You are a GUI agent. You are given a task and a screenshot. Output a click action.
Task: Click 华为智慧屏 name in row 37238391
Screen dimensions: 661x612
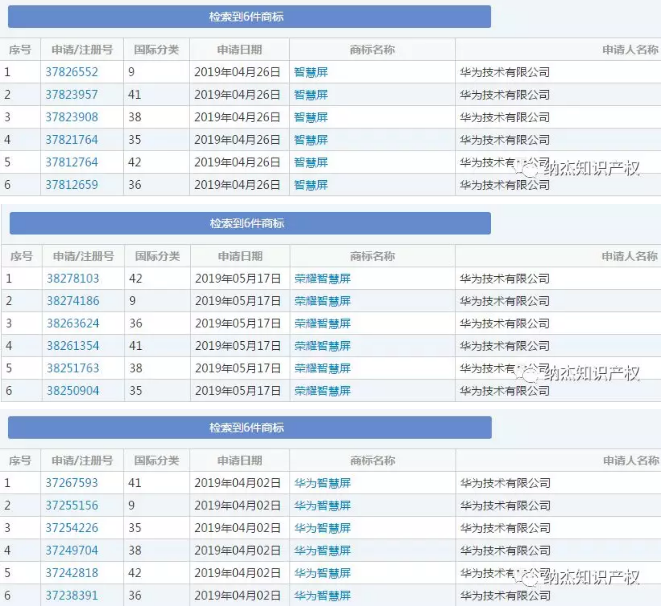[x=322, y=596]
